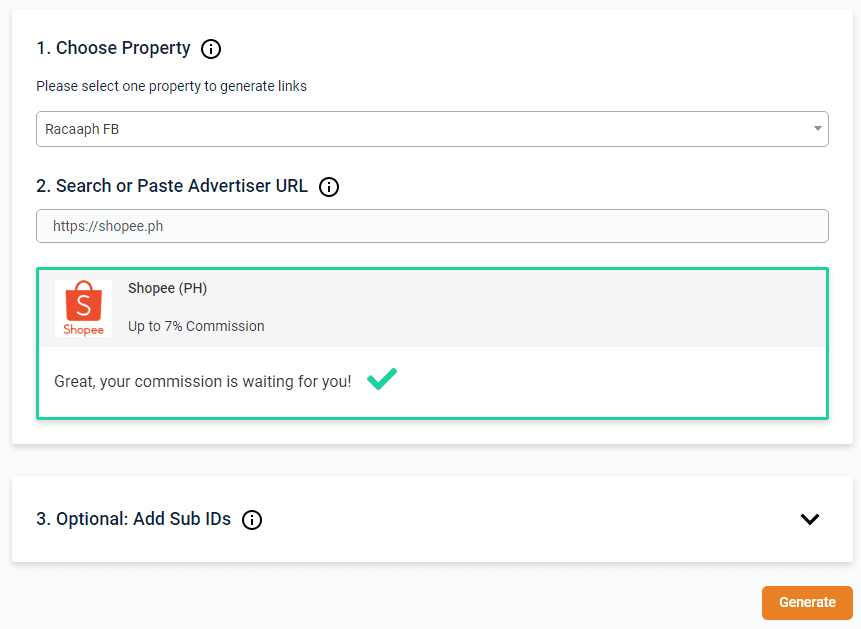The image size is (861, 629).
Task: Click the Please select one property hint text
Action: click(171, 86)
